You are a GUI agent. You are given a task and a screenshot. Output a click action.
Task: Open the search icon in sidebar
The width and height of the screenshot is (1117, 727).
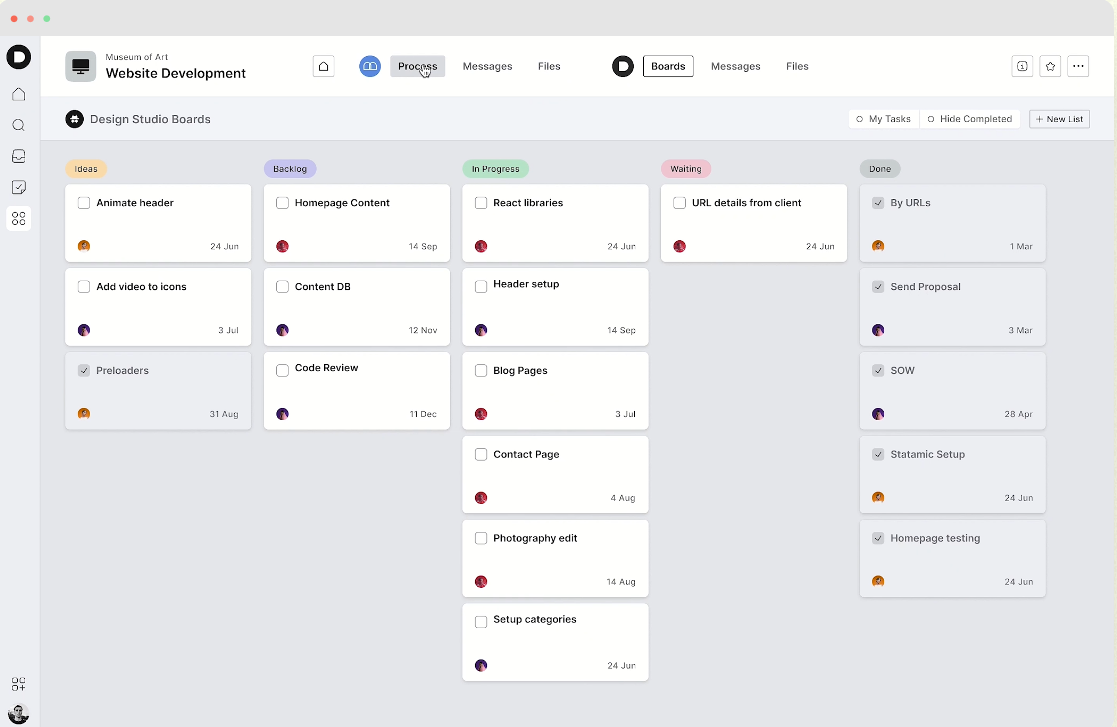pyautogui.click(x=19, y=125)
